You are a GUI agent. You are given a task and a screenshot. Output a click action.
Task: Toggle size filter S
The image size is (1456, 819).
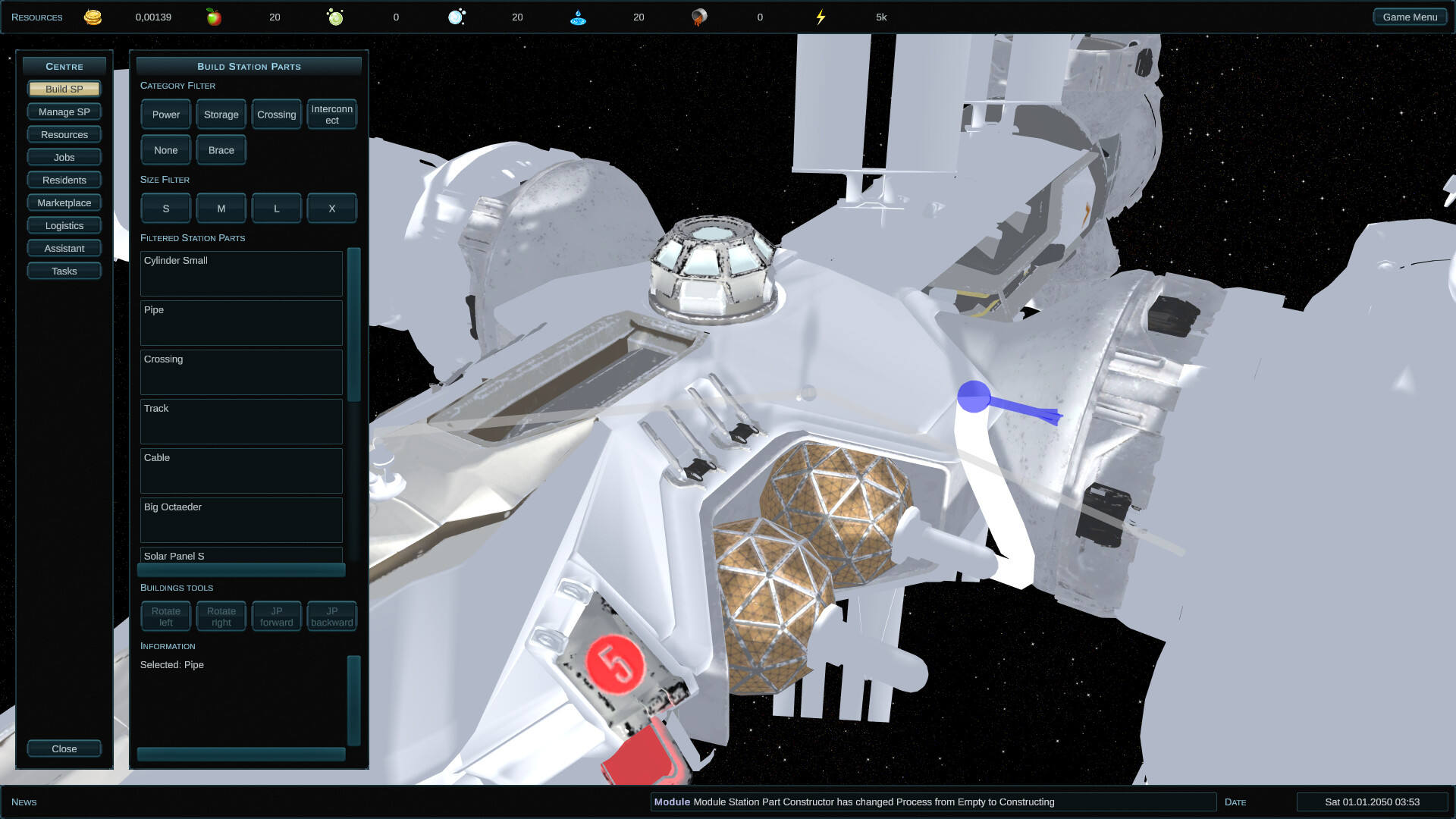[x=166, y=209]
